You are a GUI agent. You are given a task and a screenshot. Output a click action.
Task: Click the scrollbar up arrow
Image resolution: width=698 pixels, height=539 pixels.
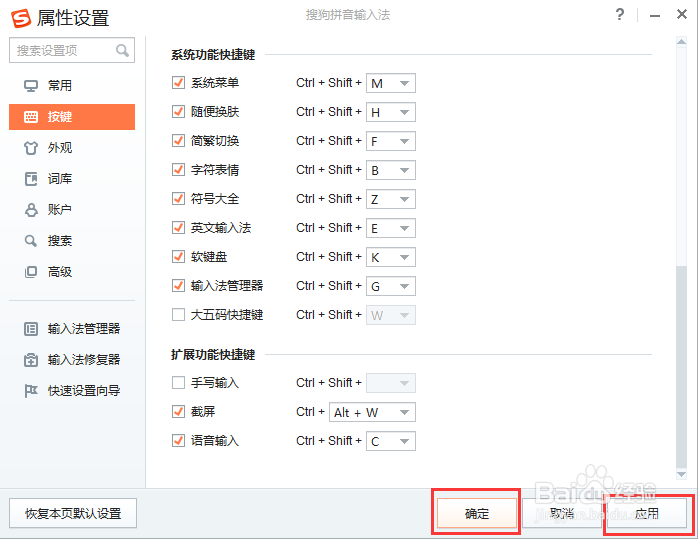(681, 41)
